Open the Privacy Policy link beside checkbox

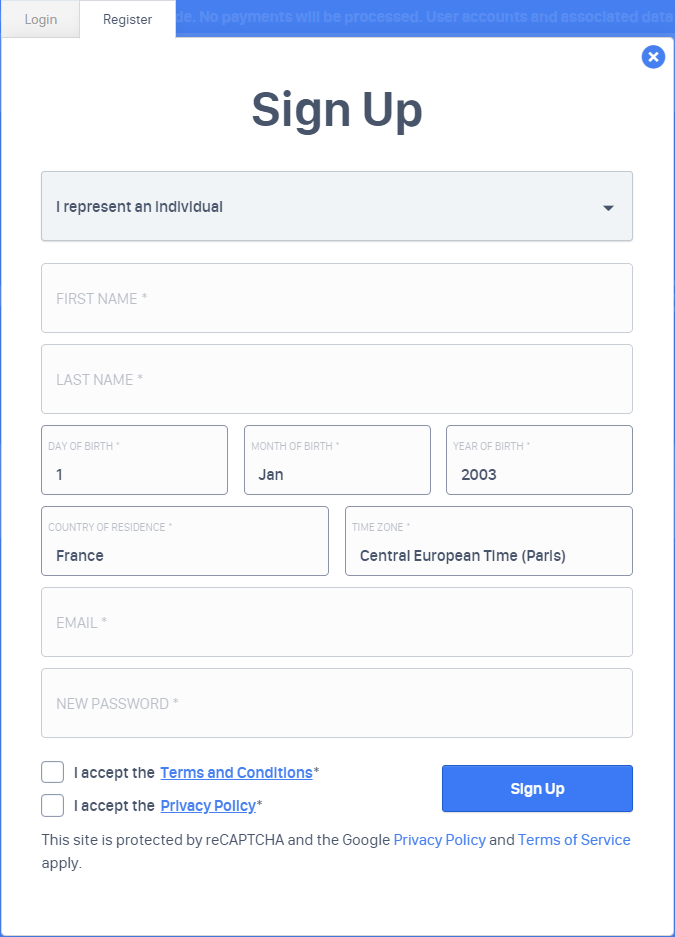point(208,806)
